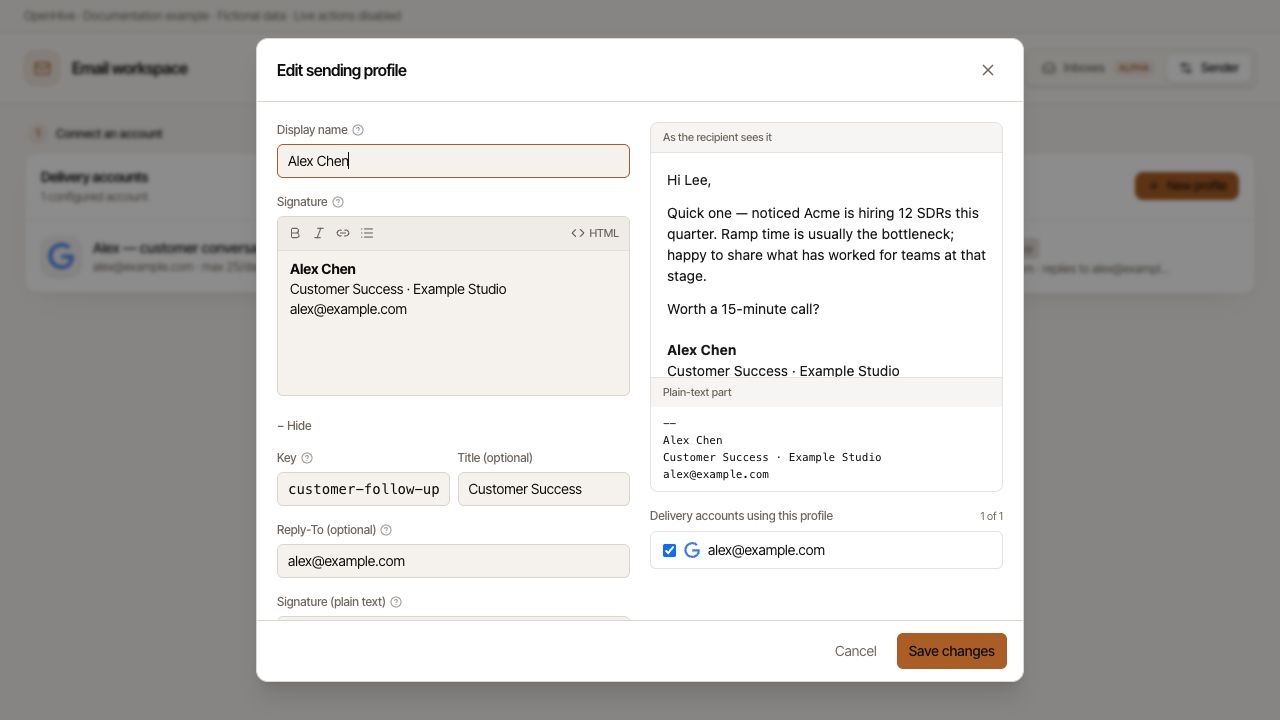Show help icon beside Key label

307,458
